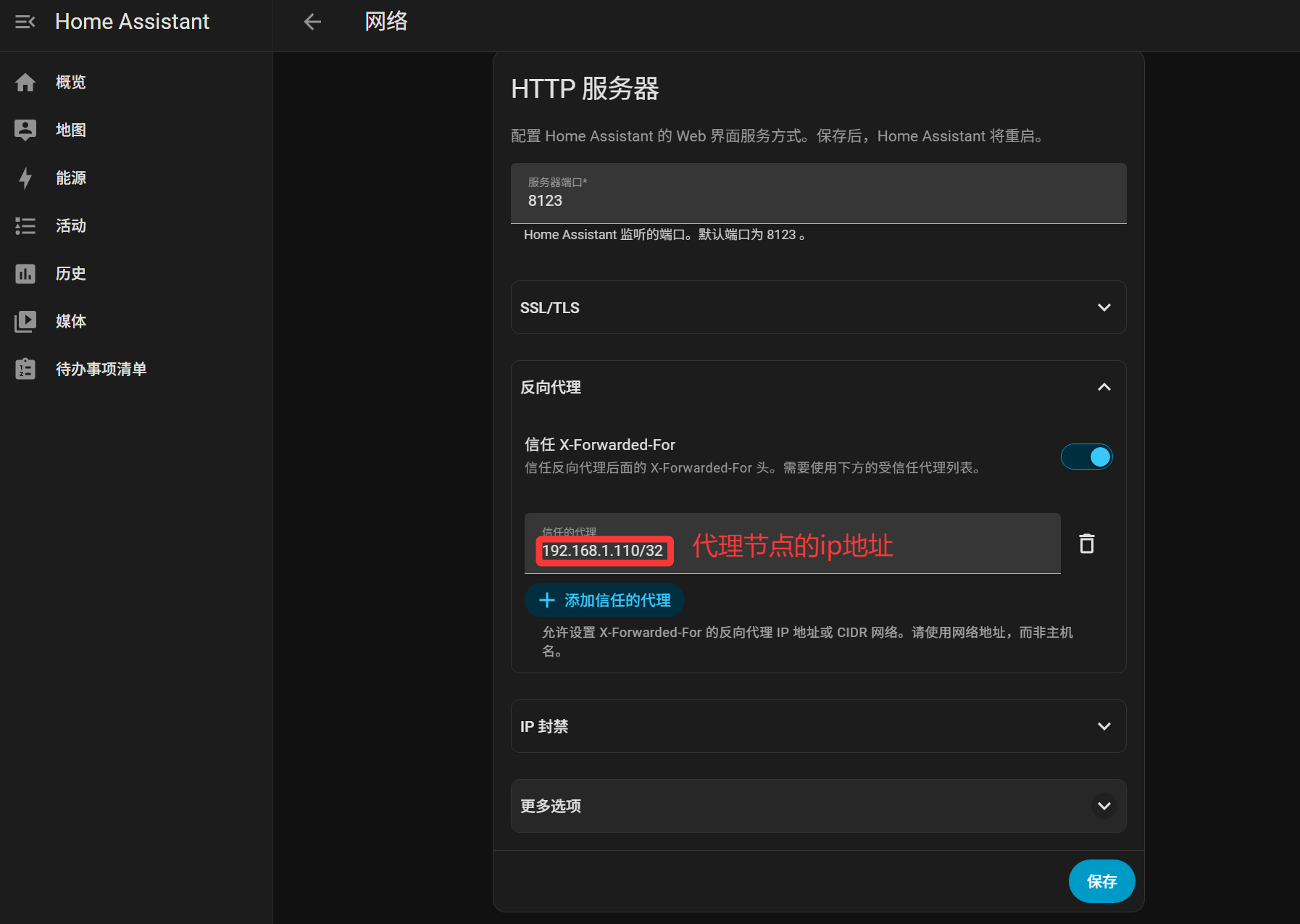
Task: Click the 网络 page title
Action: pos(386,22)
